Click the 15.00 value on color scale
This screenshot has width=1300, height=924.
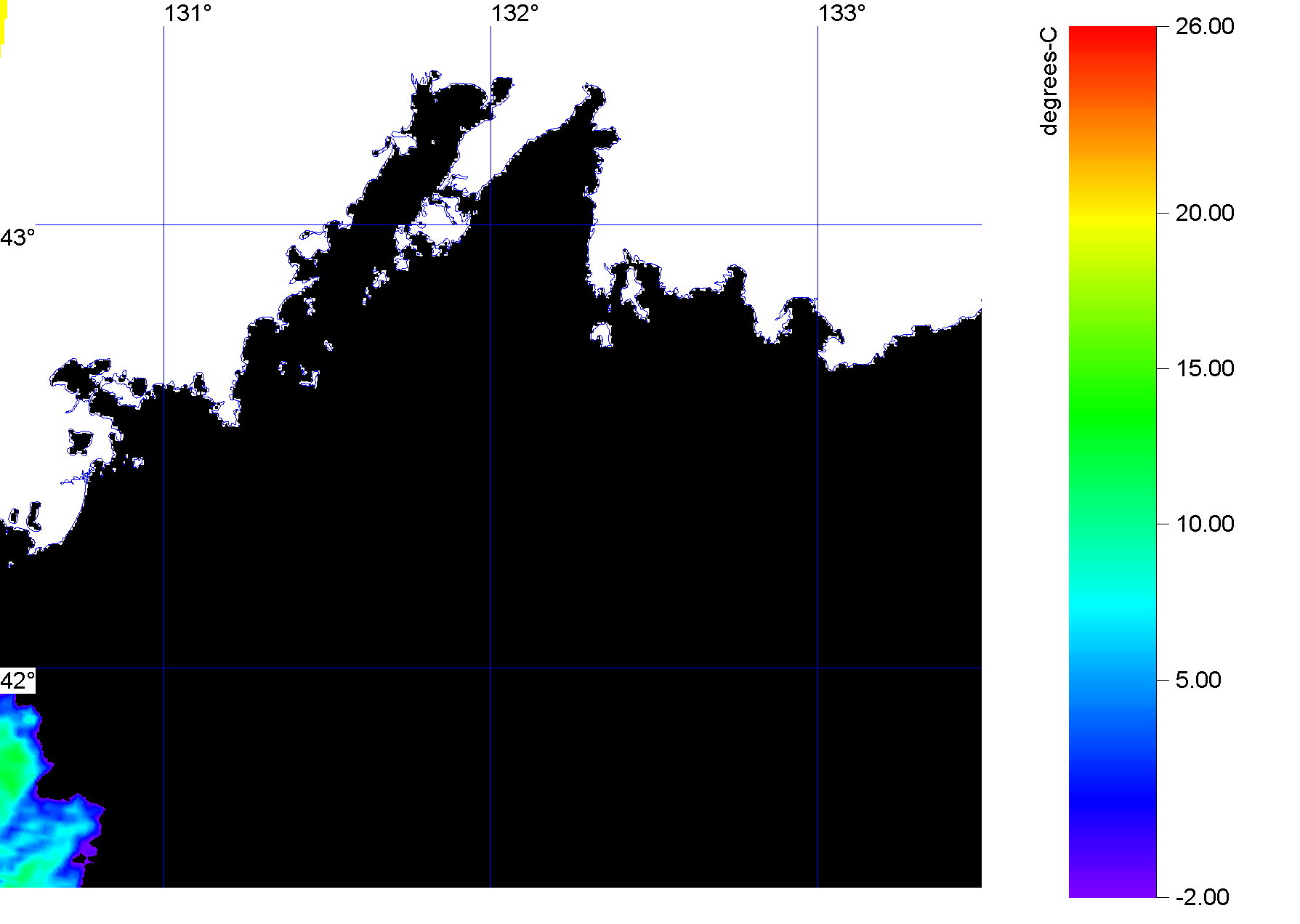1205,368
